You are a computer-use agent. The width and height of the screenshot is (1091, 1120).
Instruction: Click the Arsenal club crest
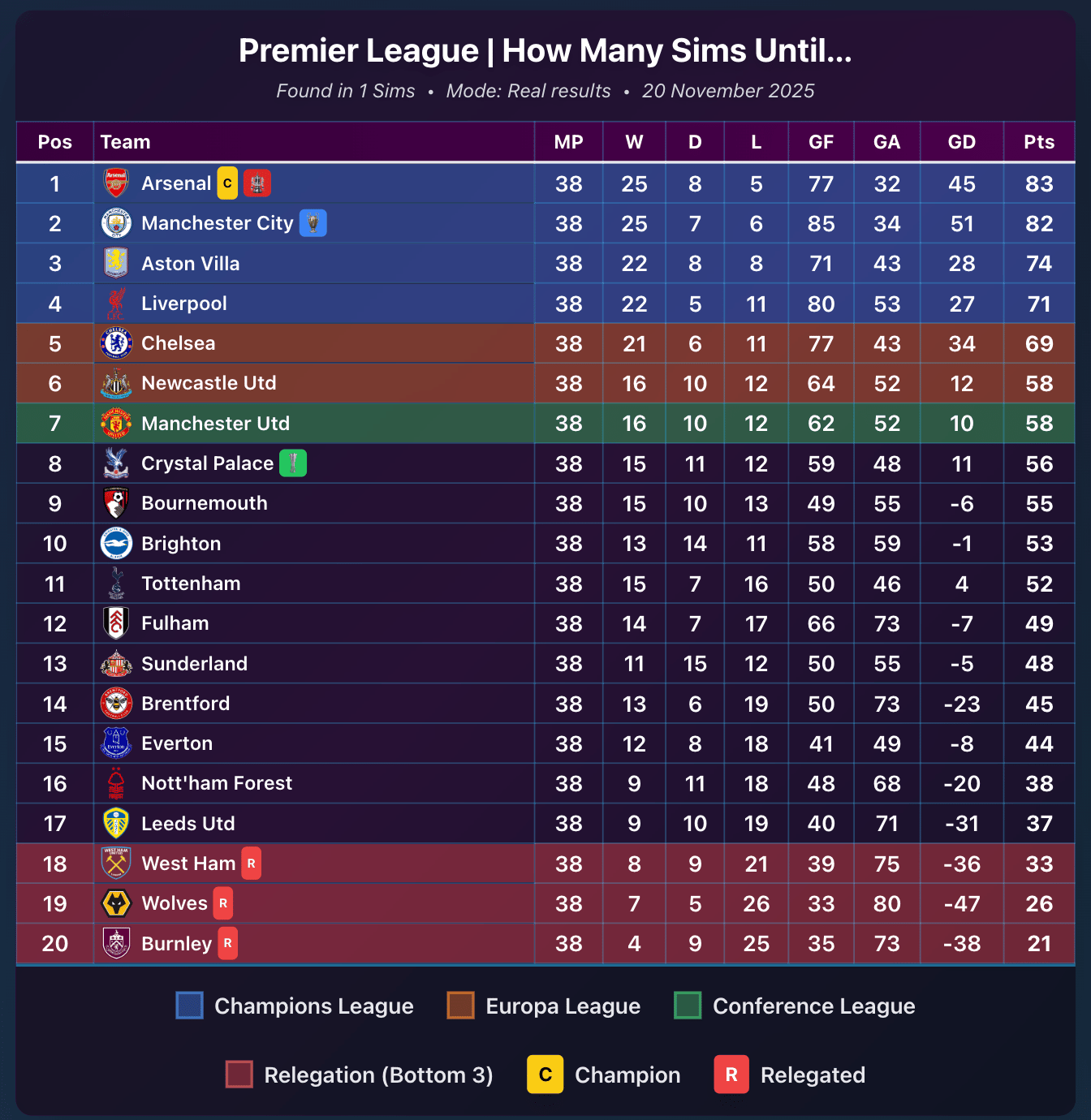click(116, 183)
